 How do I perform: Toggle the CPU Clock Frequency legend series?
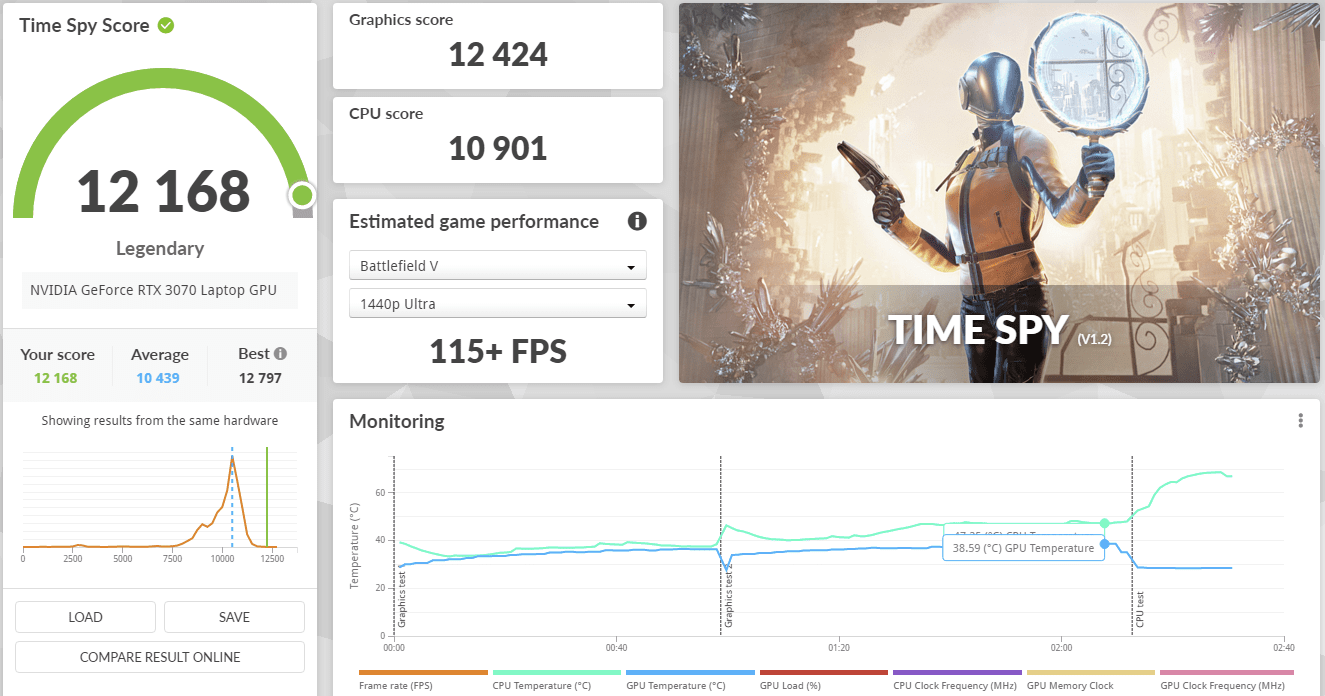coord(957,680)
